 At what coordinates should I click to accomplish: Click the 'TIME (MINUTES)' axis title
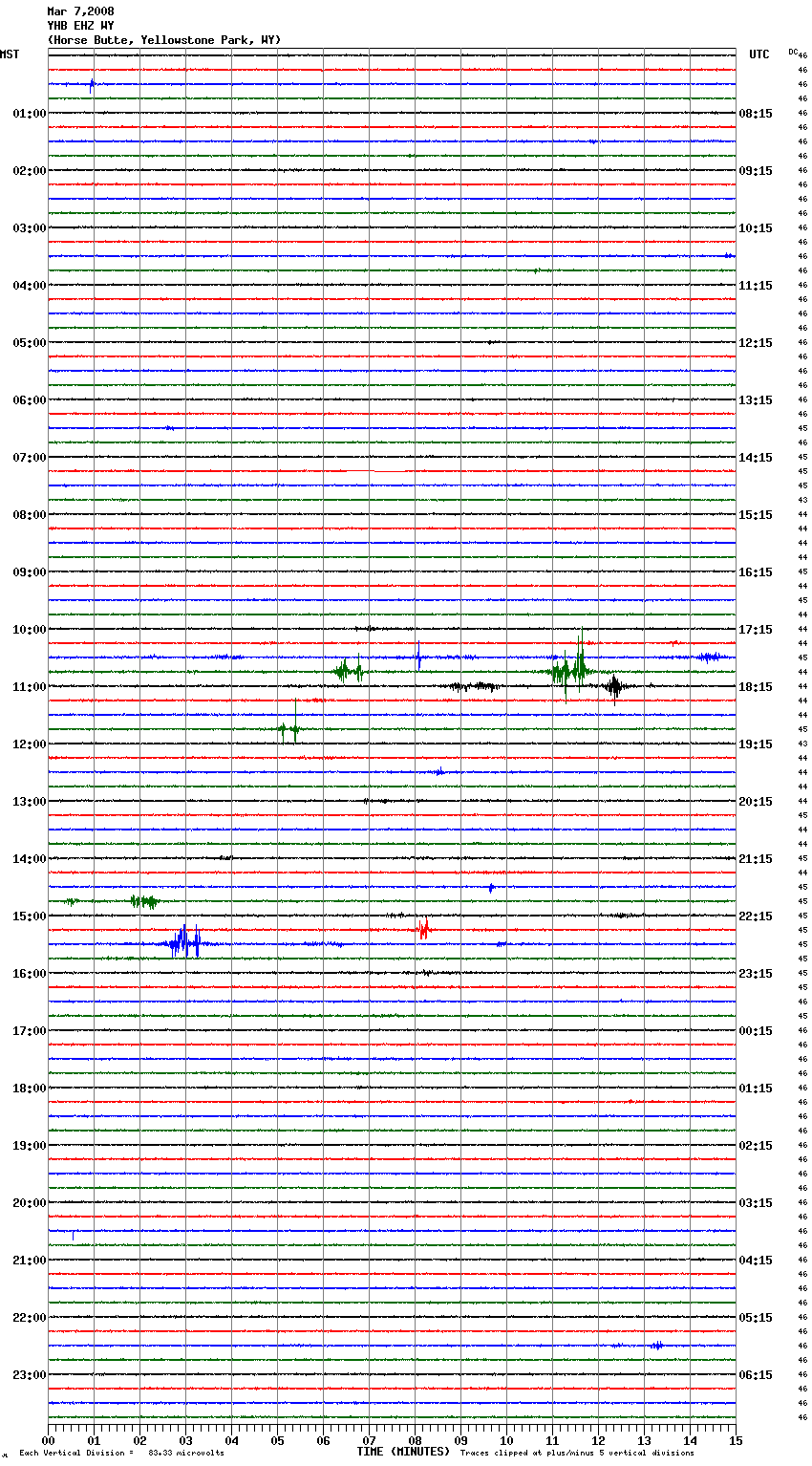click(403, 1452)
